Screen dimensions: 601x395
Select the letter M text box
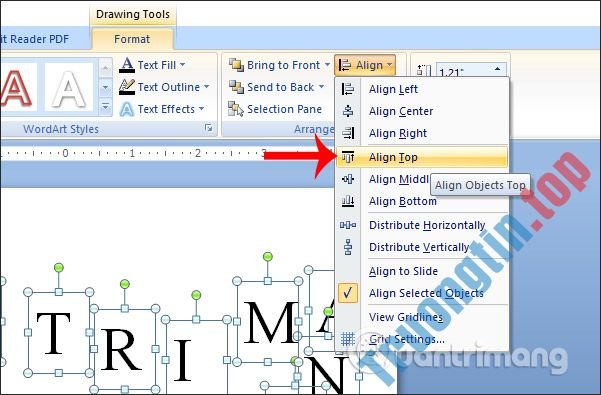(268, 321)
